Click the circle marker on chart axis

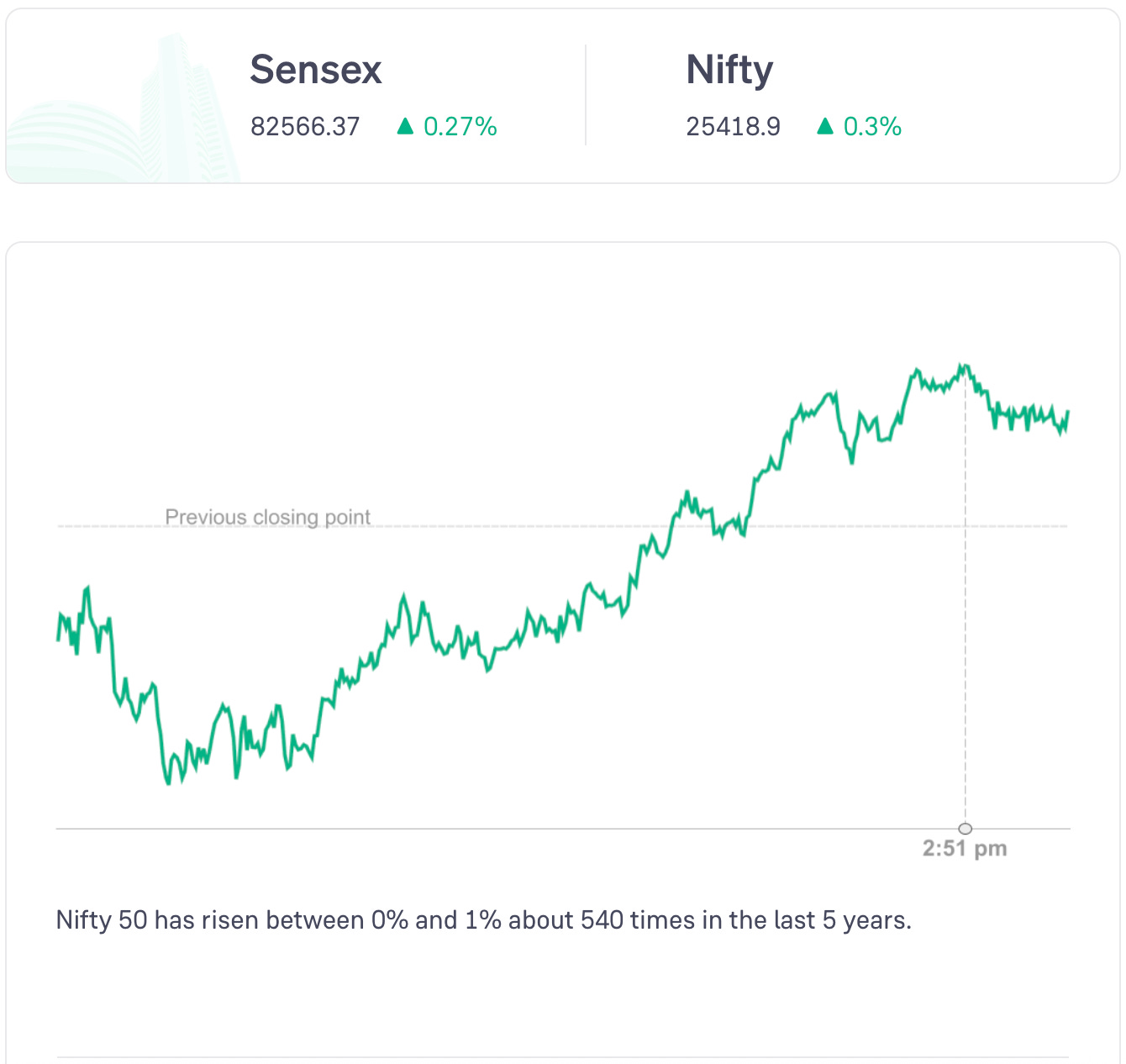tap(966, 829)
